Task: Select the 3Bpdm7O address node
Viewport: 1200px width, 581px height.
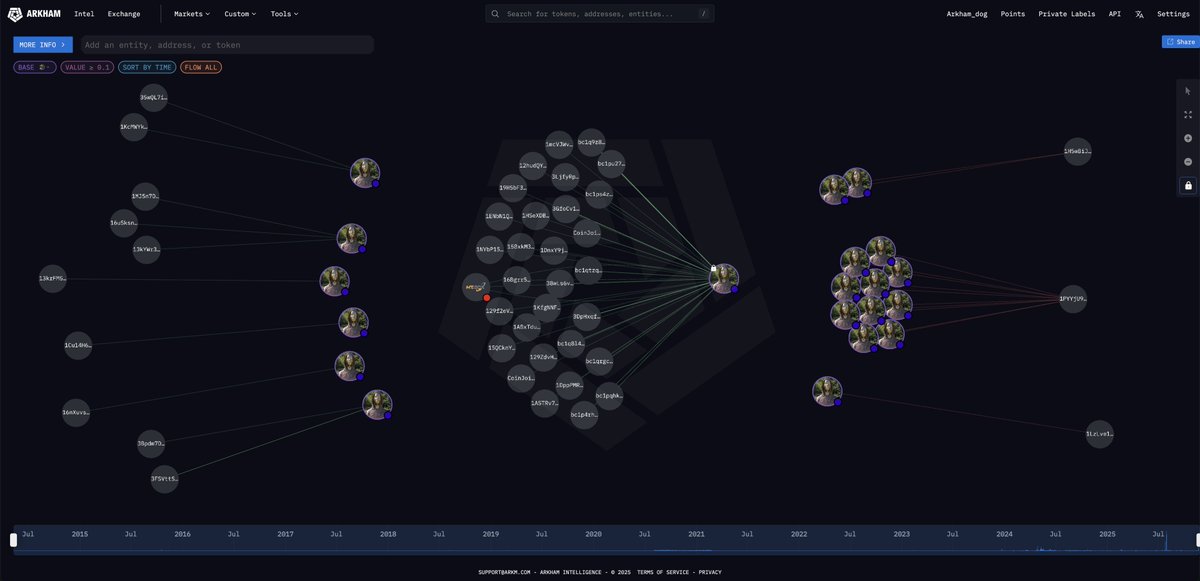Action: pyautogui.click(x=151, y=443)
